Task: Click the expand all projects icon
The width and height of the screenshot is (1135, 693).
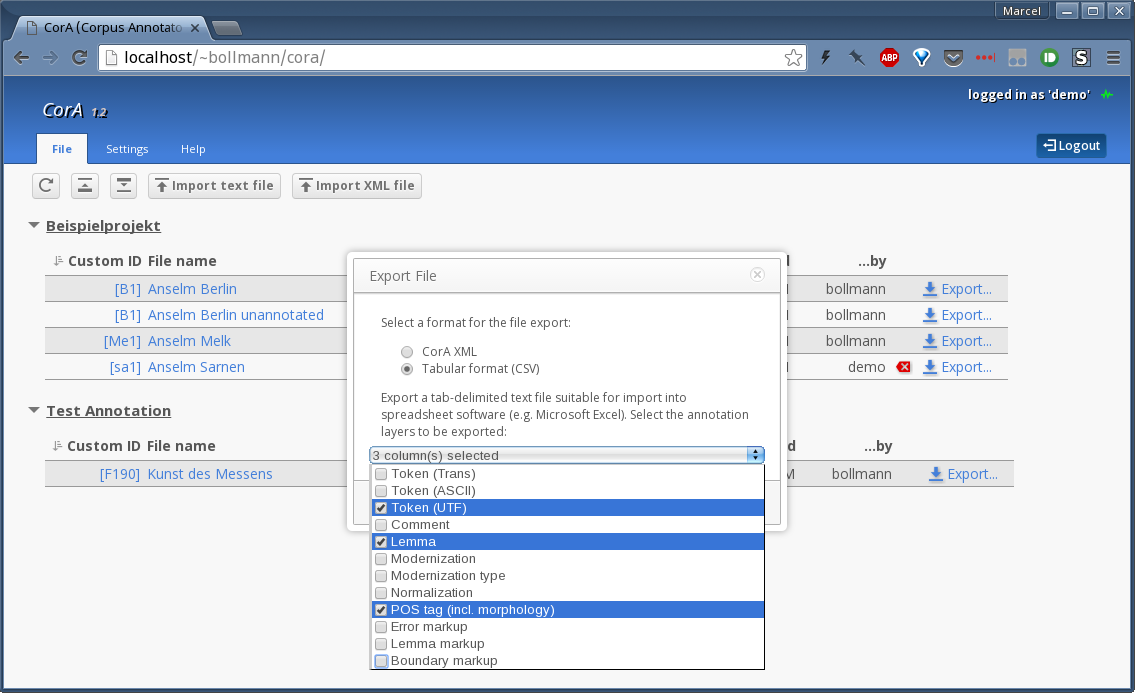Action: click(x=123, y=185)
